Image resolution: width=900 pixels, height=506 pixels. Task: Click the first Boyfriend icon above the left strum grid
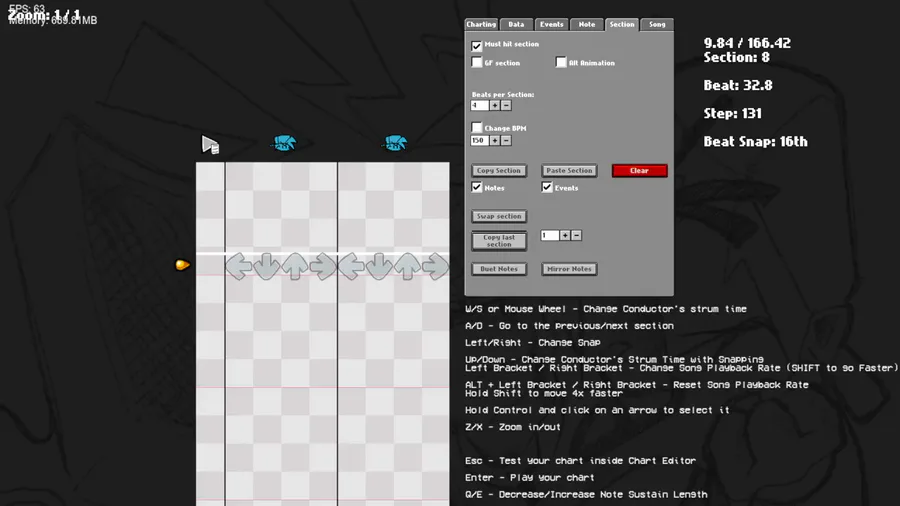(x=284, y=143)
